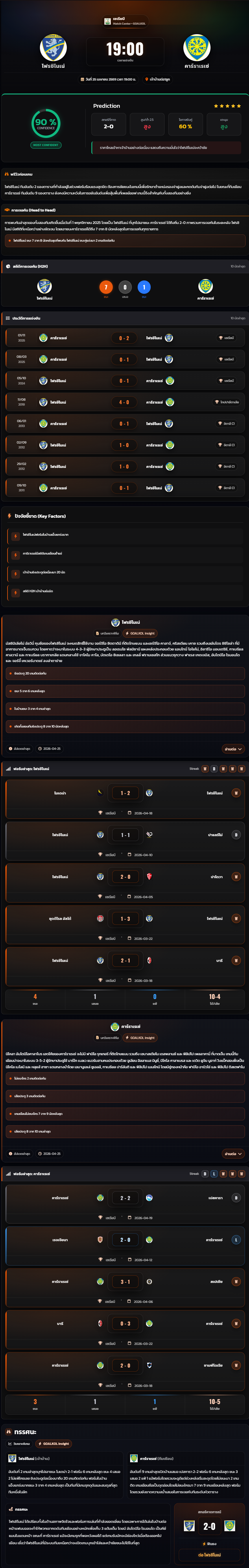Viewport: 249px width, 1568px height.
Task: Open the 4 - 0 match row from 2019
Action: coord(124,402)
